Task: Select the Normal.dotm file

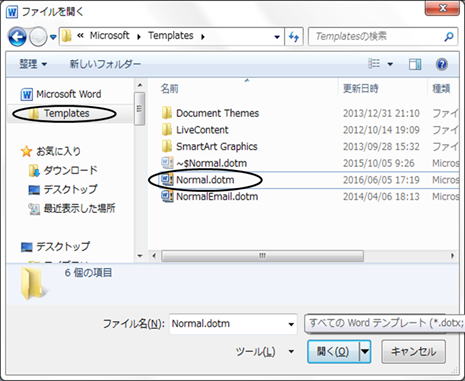Action: pos(205,180)
